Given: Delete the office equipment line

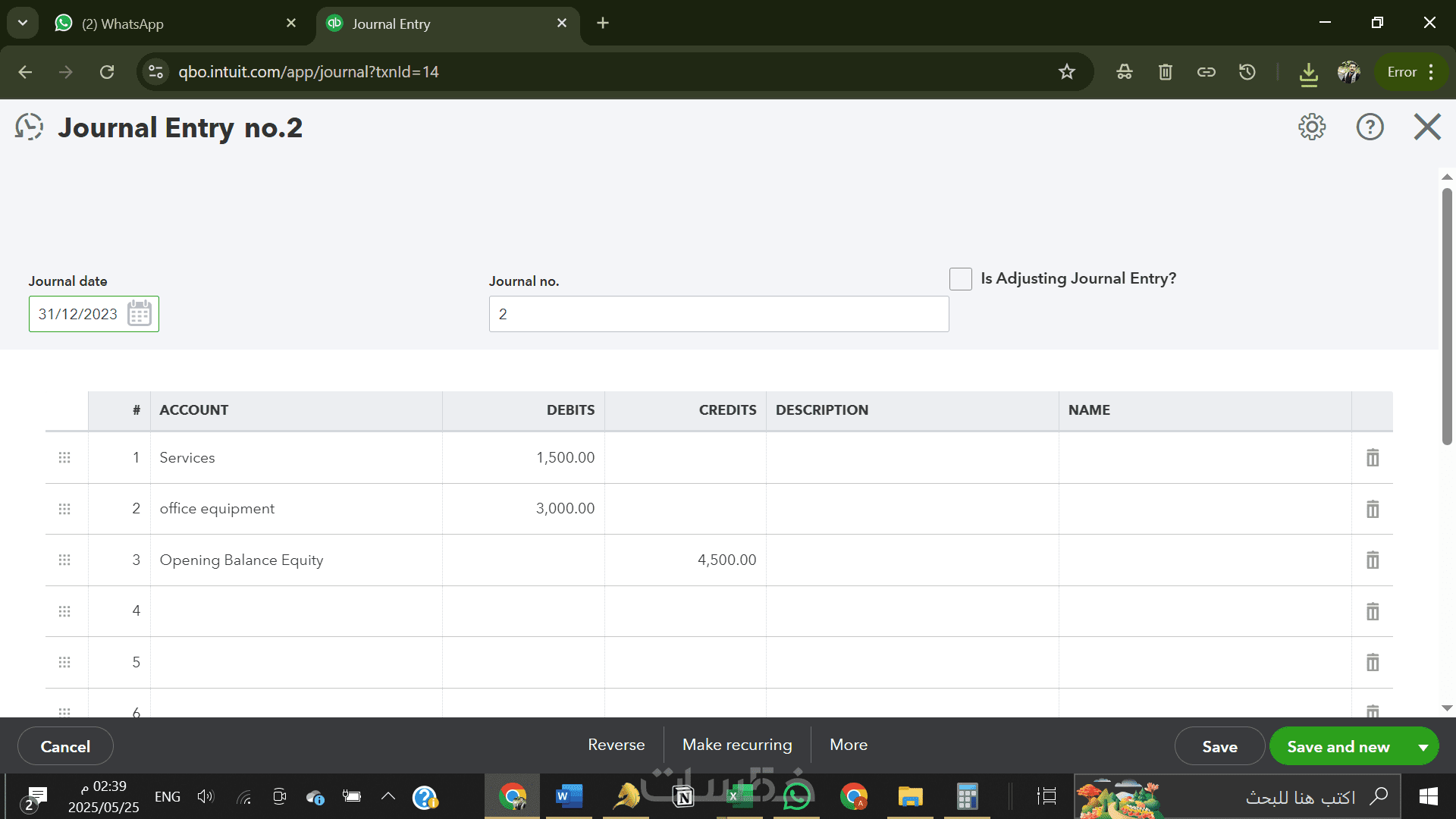Looking at the screenshot, I should click(1372, 509).
